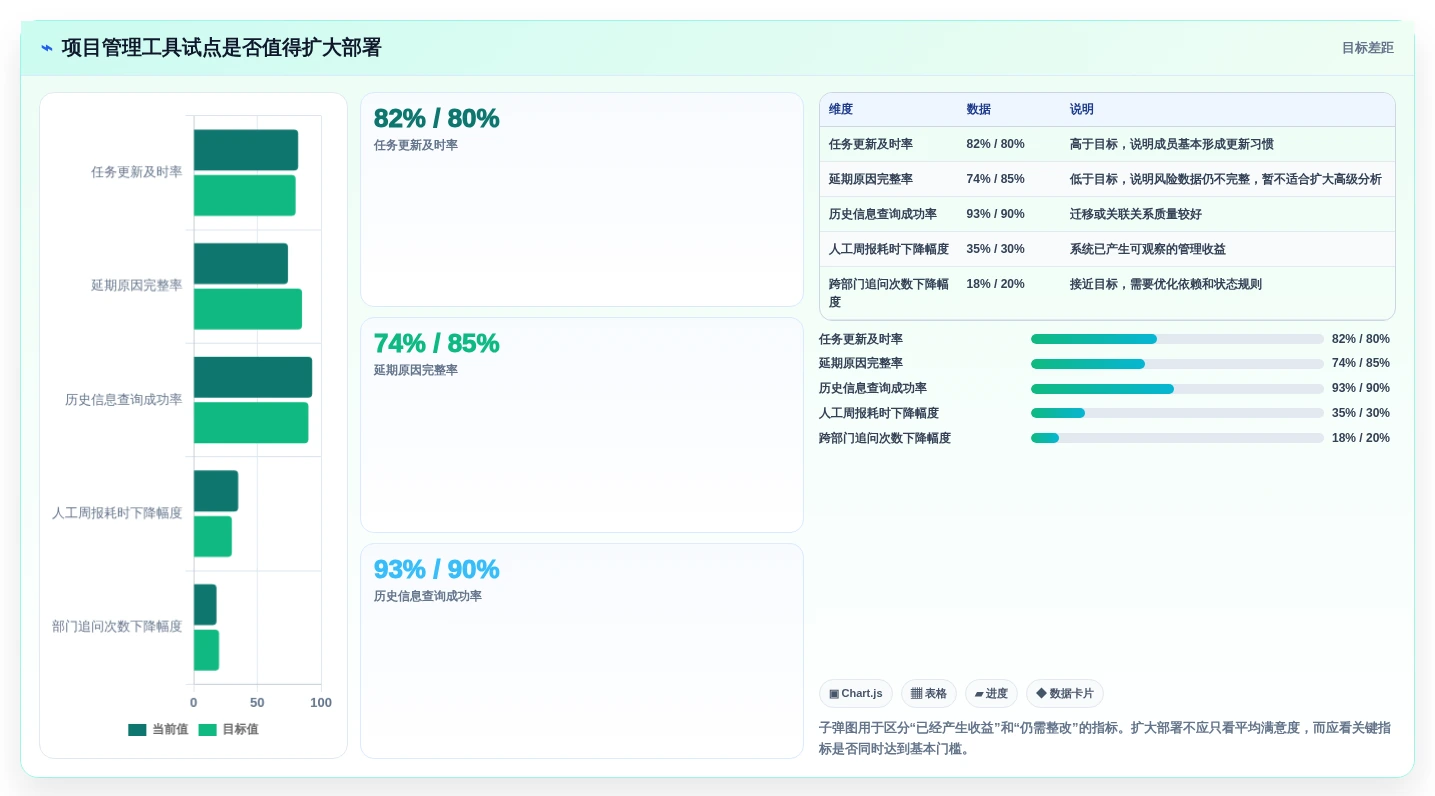Click the 35% / 30% value beside the progress bar
The image size is (1435, 796).
1361,413
